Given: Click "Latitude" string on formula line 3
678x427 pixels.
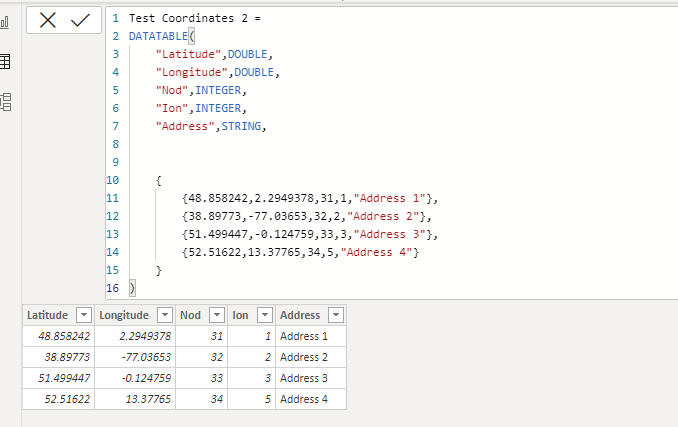Looking at the screenshot, I should point(189,54).
